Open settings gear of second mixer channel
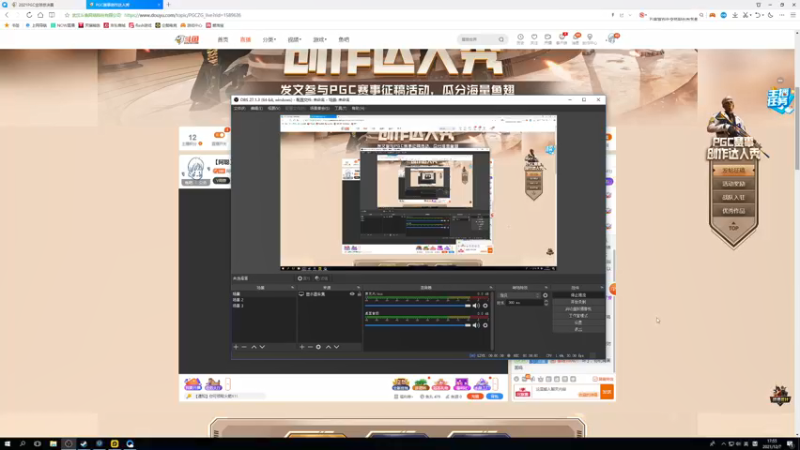 485,325
